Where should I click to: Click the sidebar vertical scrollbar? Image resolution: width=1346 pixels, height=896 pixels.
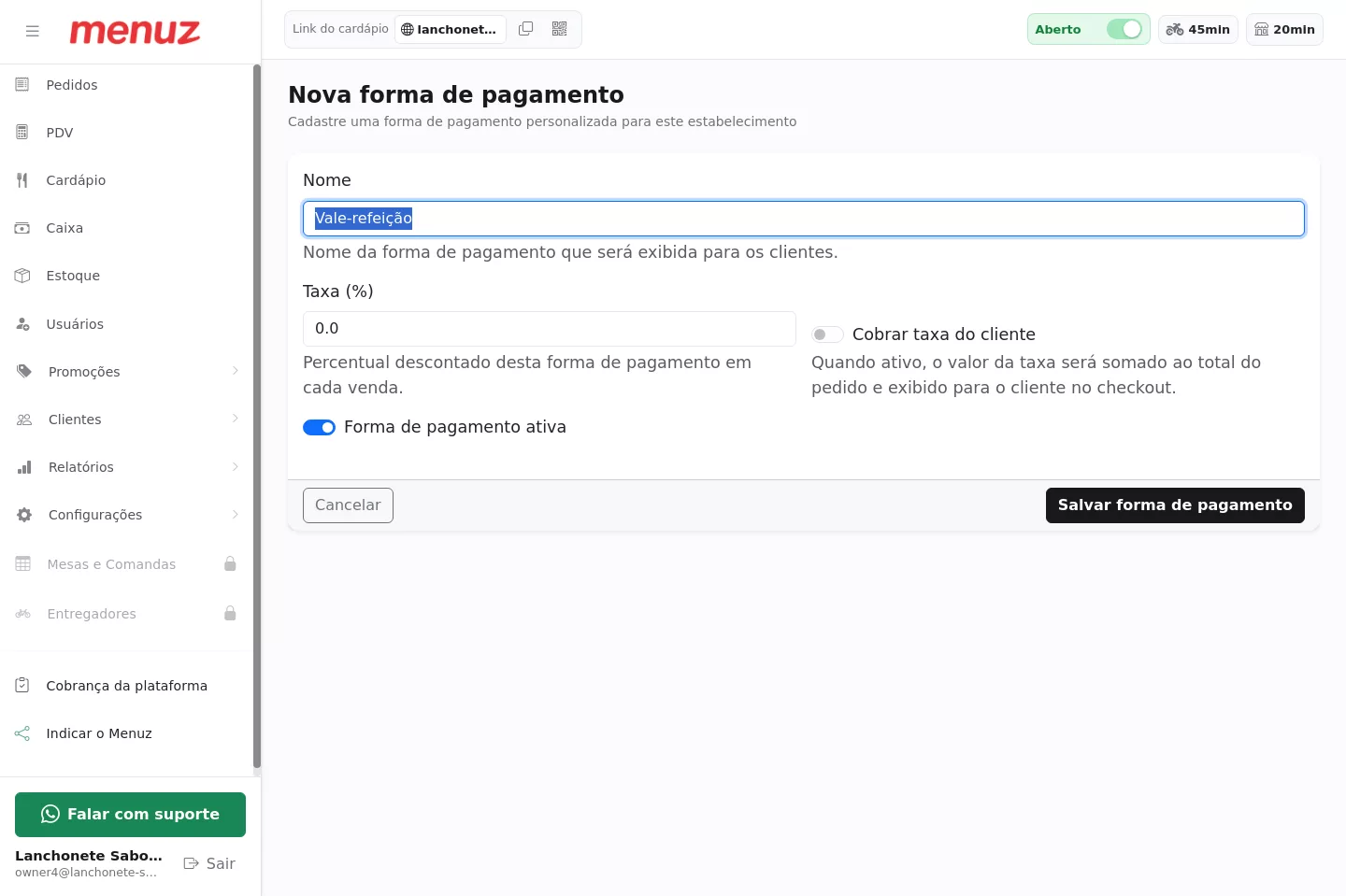tap(257, 418)
